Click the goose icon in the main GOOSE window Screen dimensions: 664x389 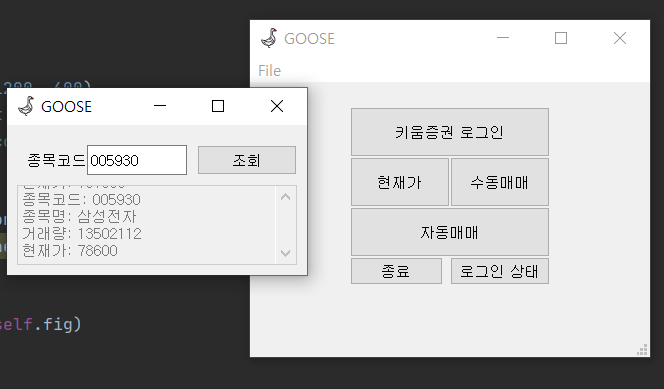coord(269,38)
